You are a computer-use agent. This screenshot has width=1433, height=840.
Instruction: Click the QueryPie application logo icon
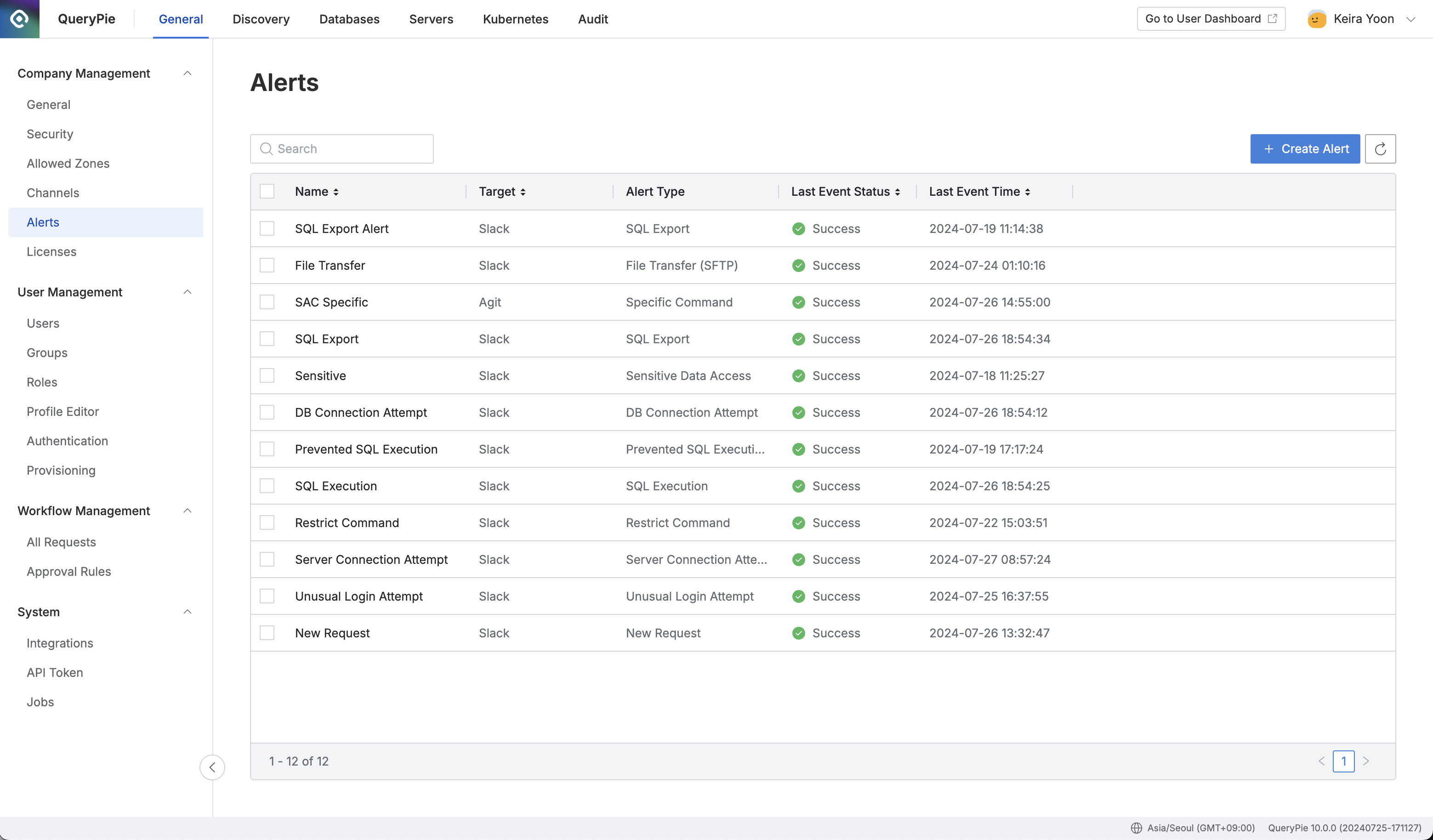click(20, 18)
